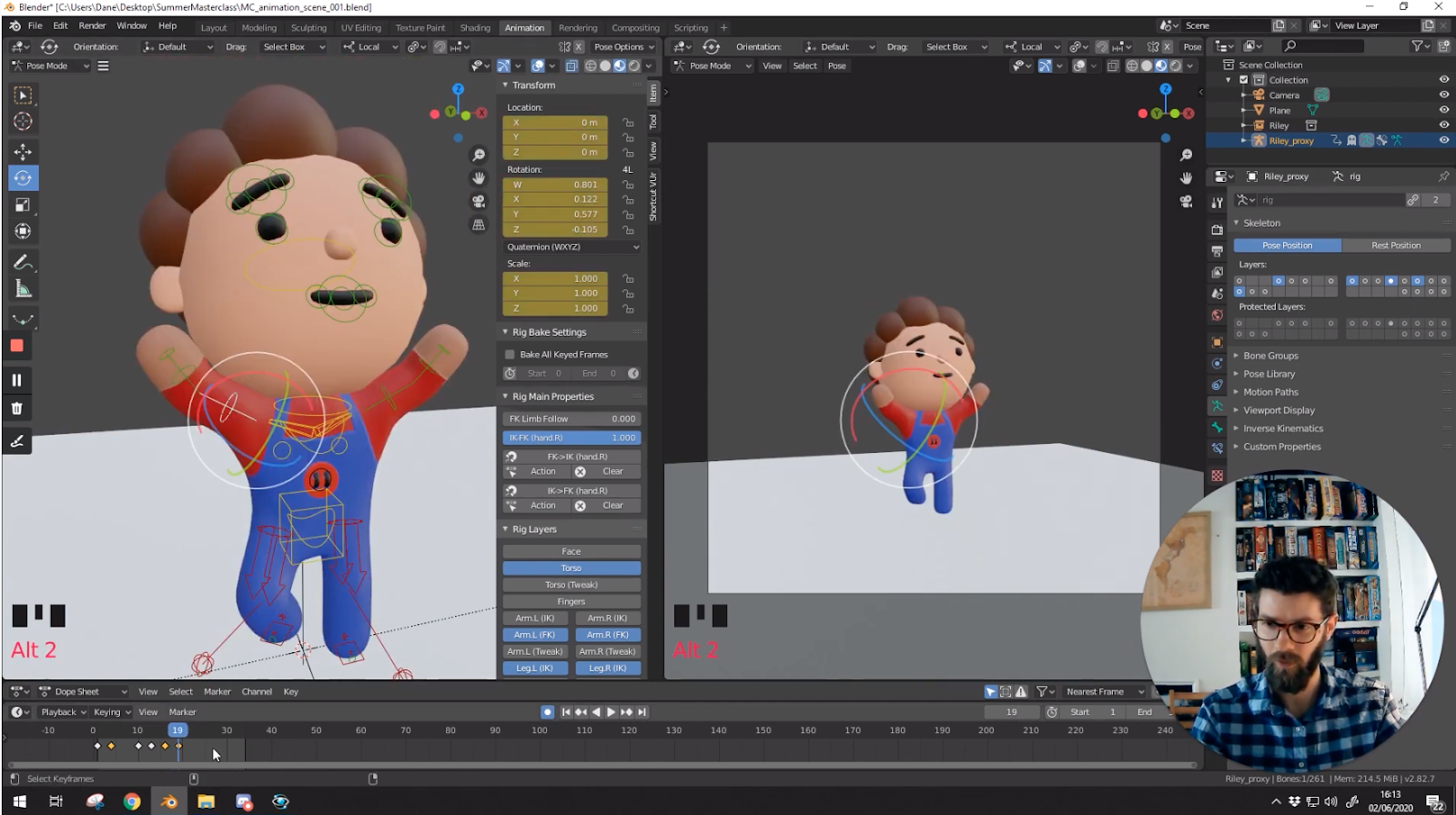Select the Transform tool
Viewport: 1456px width, 815px height.
pyautogui.click(x=23, y=231)
